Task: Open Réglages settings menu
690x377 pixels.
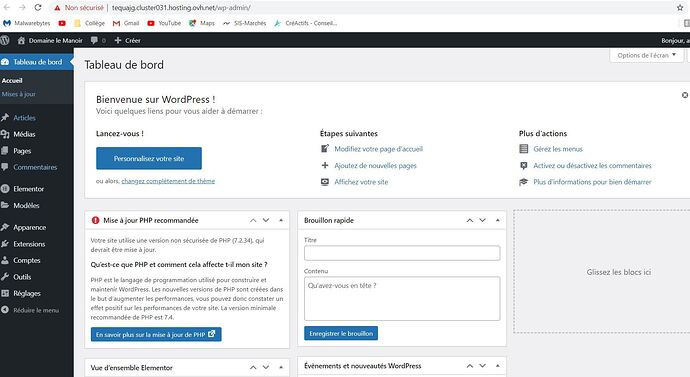Action: pos(27,293)
